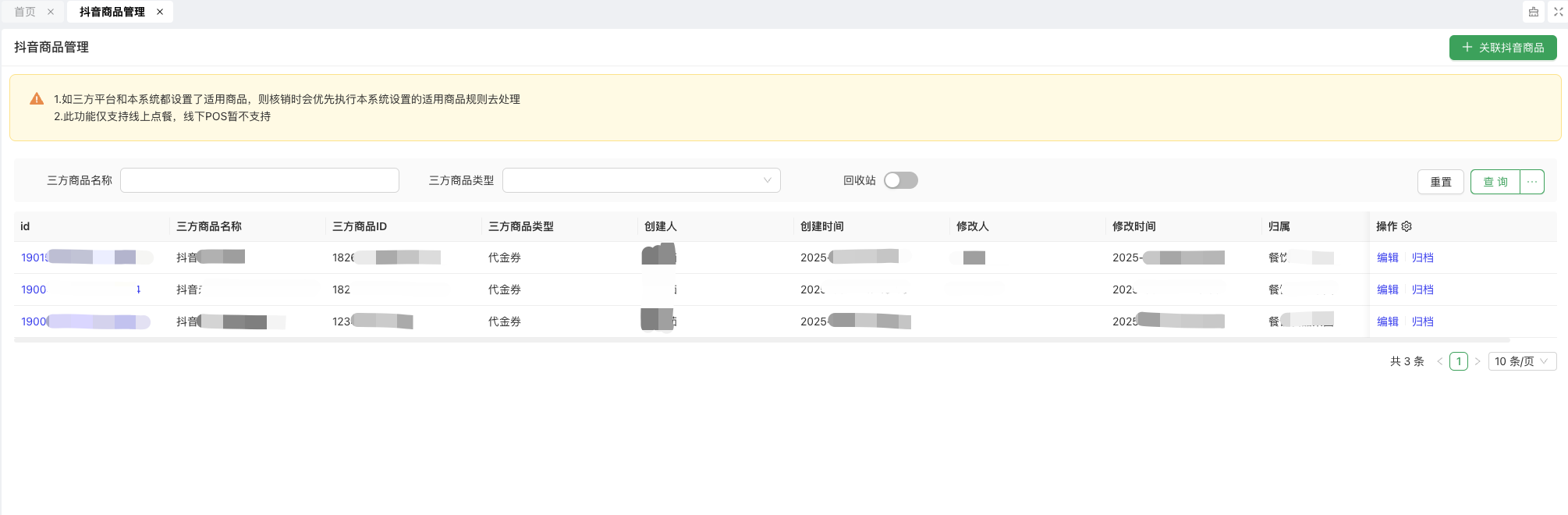Click the 重置 button
The width and height of the screenshot is (1568, 515).
coord(1441,182)
